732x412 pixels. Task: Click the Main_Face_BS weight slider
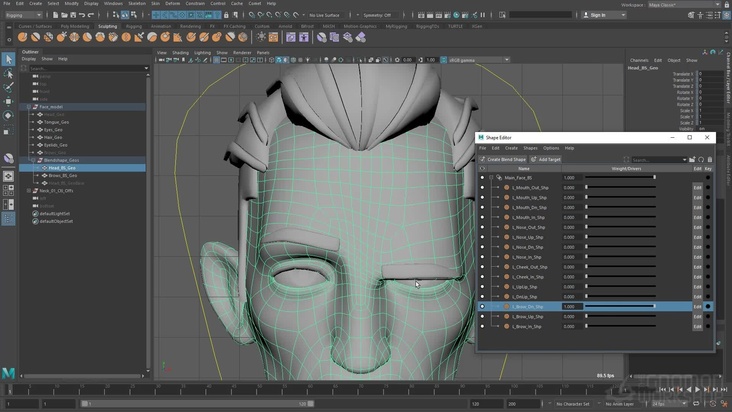[x=620, y=178]
